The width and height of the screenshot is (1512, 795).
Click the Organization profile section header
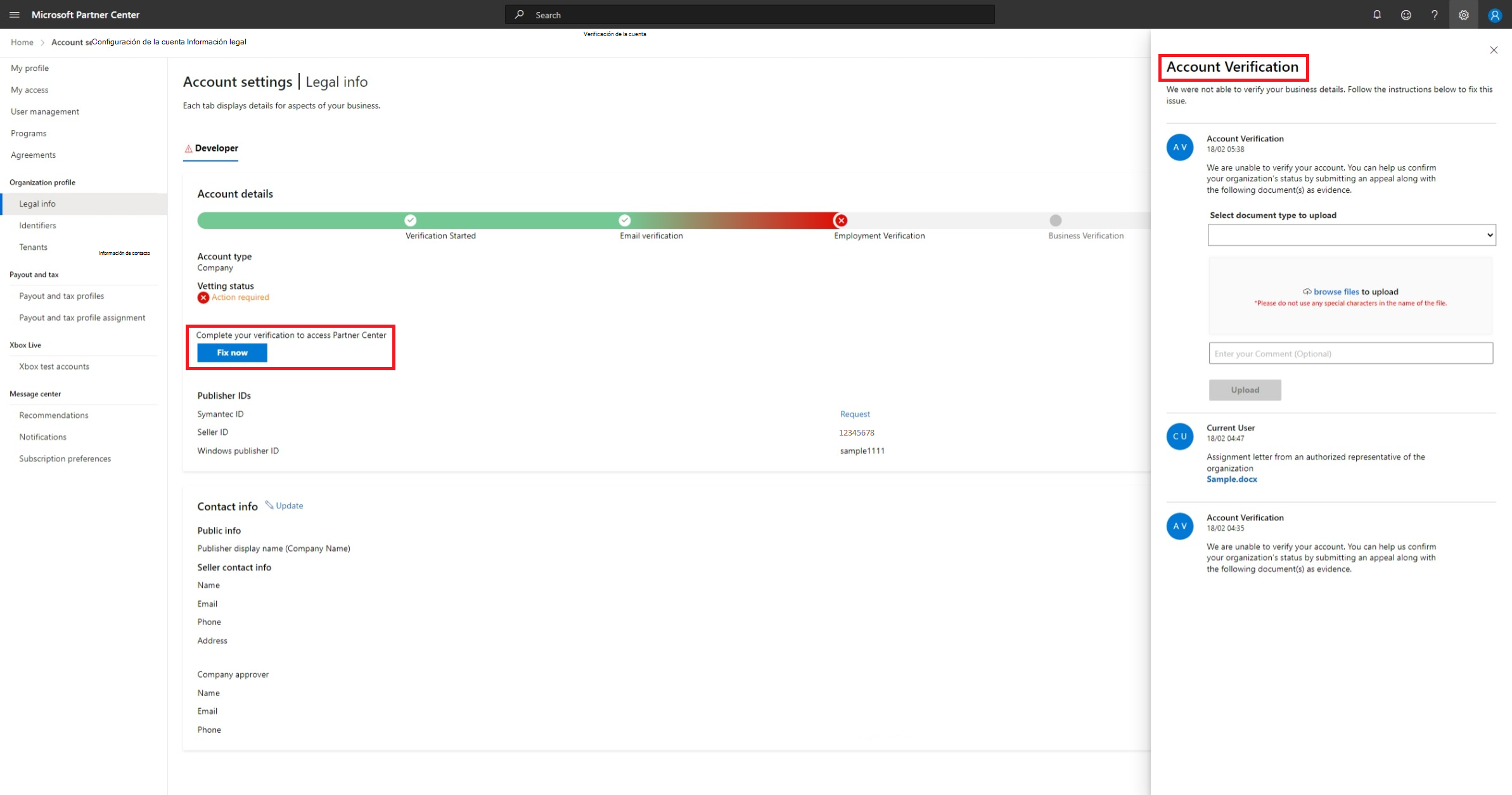(42, 183)
